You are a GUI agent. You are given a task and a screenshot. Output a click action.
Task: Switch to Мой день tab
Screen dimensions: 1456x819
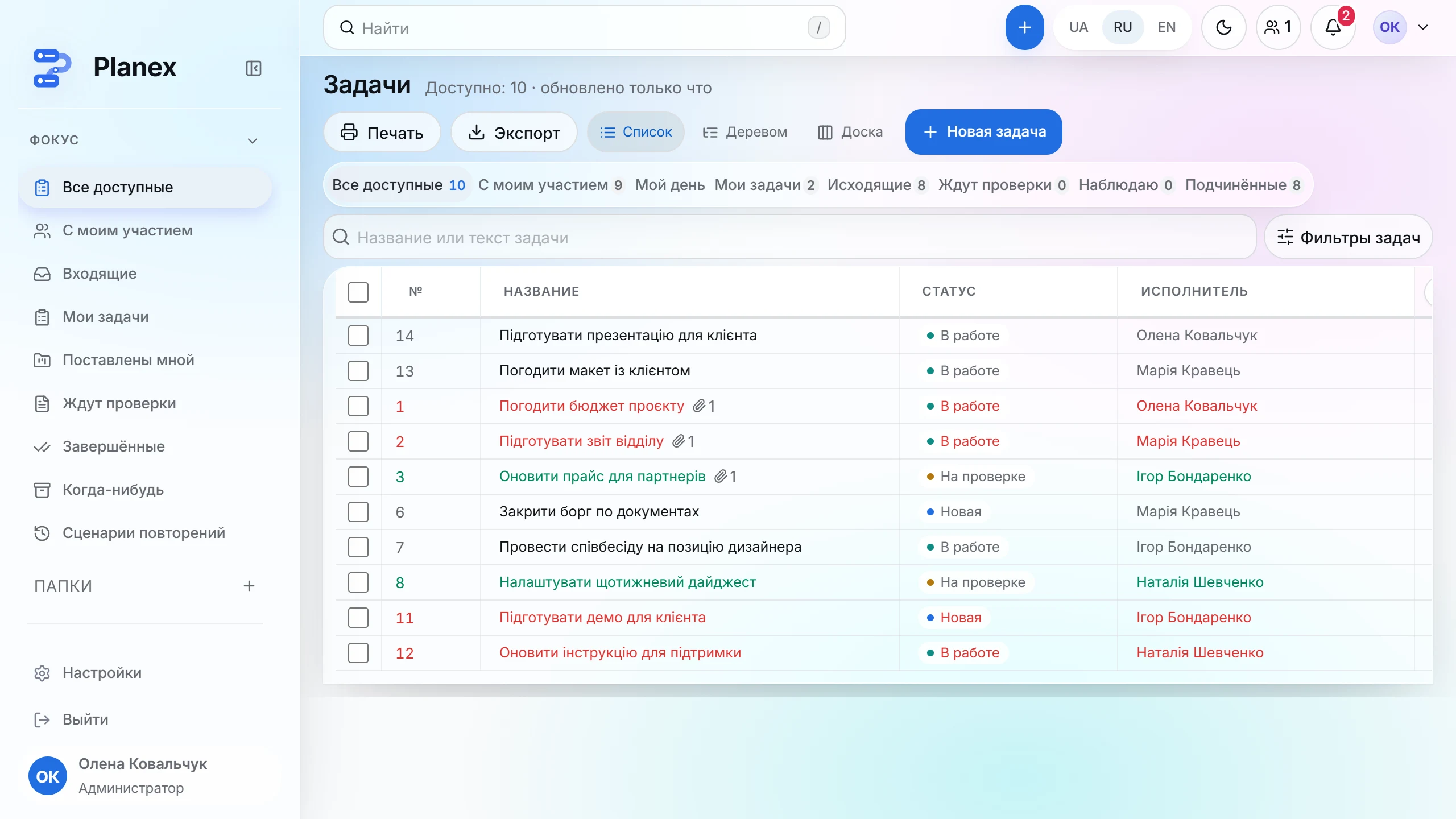[670, 185]
